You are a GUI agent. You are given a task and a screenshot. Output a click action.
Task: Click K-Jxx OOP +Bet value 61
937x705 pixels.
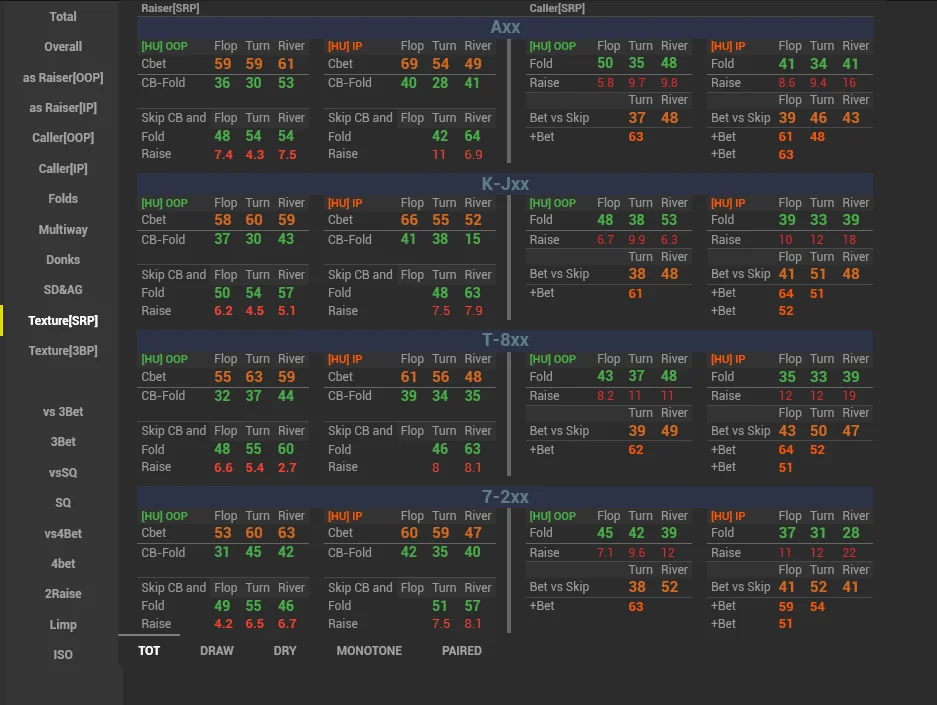(636, 293)
